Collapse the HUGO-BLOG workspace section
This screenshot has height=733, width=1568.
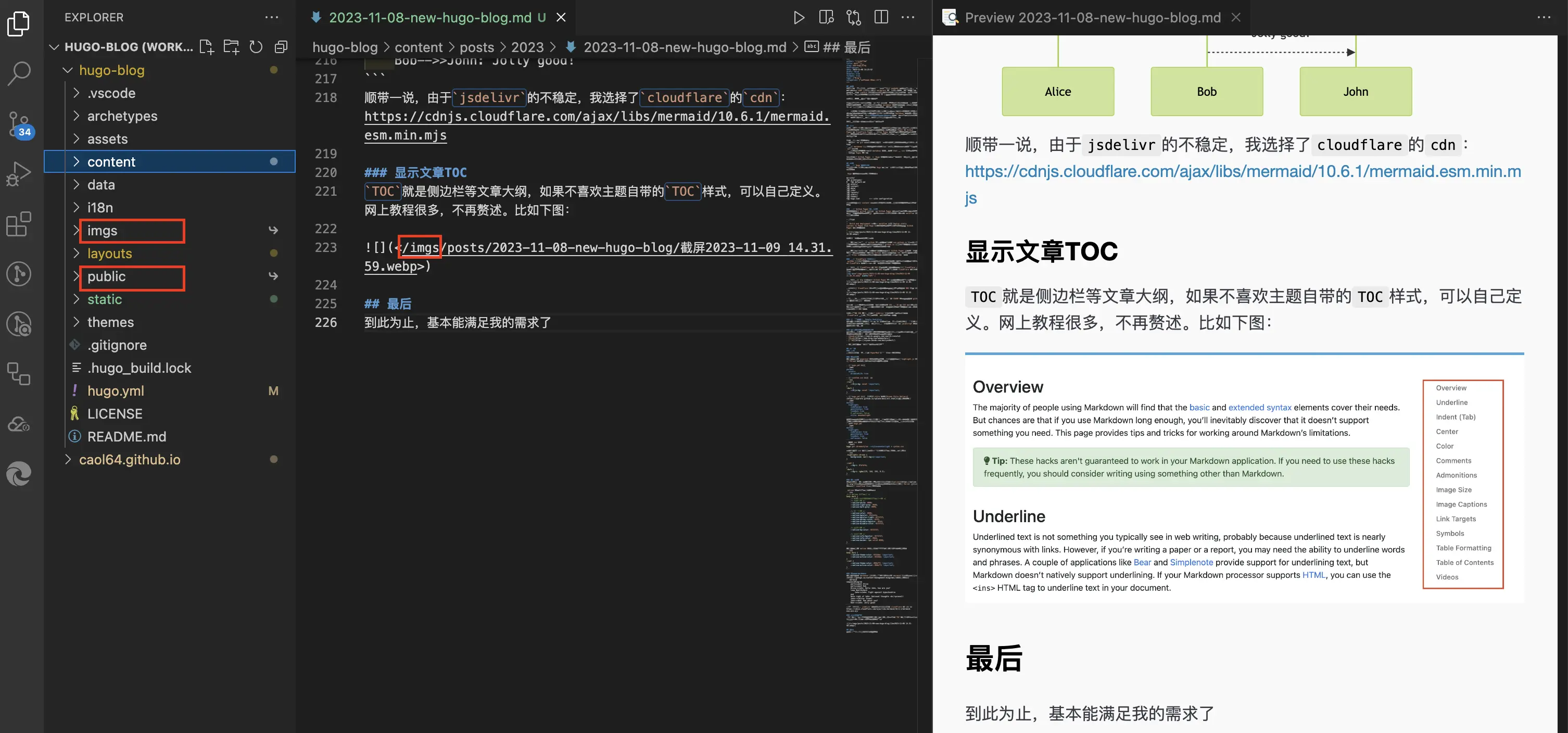pyautogui.click(x=54, y=47)
